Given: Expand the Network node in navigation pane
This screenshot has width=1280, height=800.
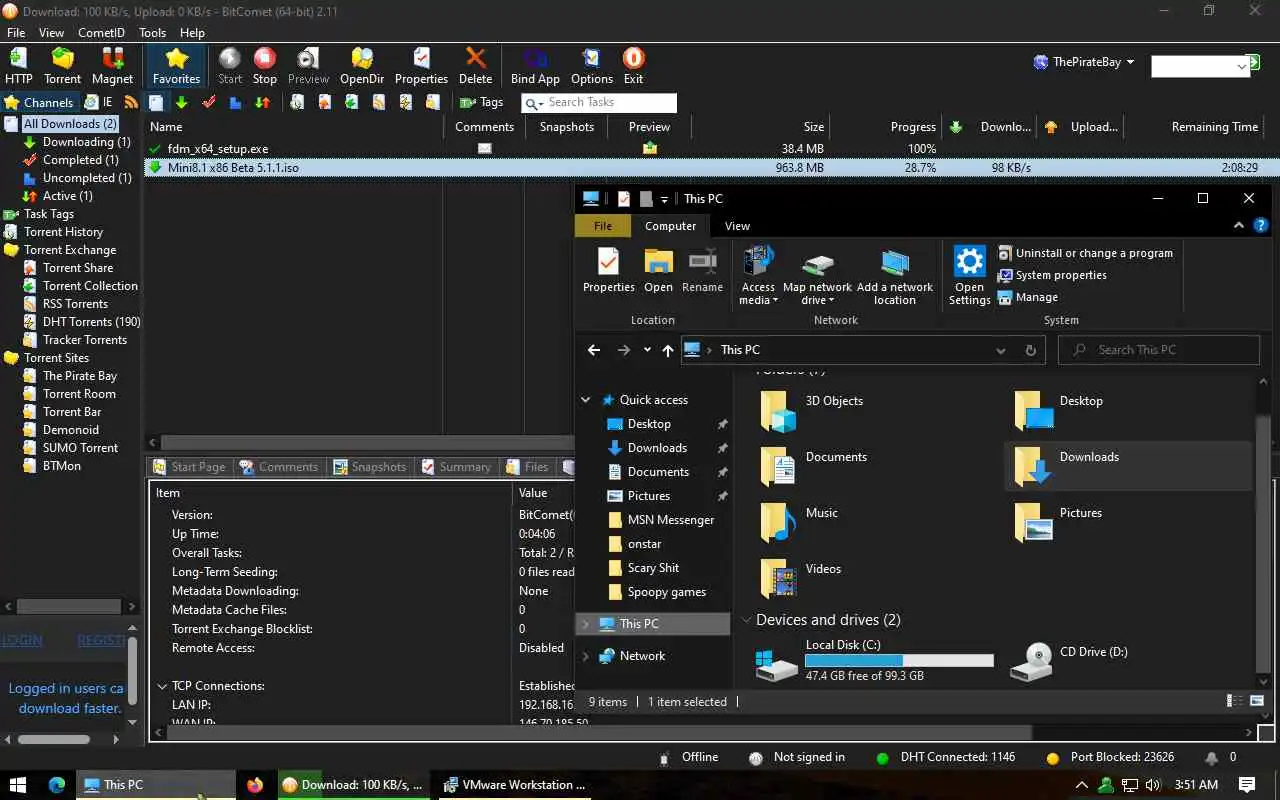Looking at the screenshot, I should tap(586, 656).
